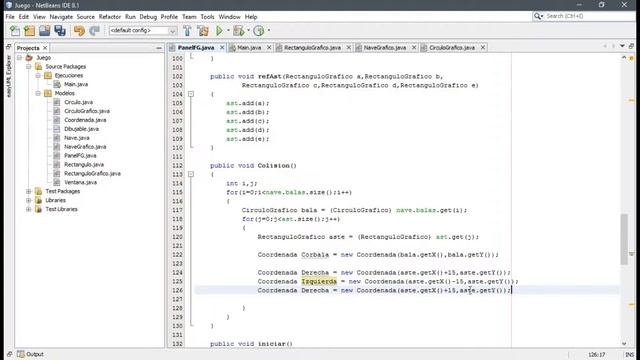Click the INS insert mode indicator
Viewport: 640px width, 360px height.
(630, 355)
